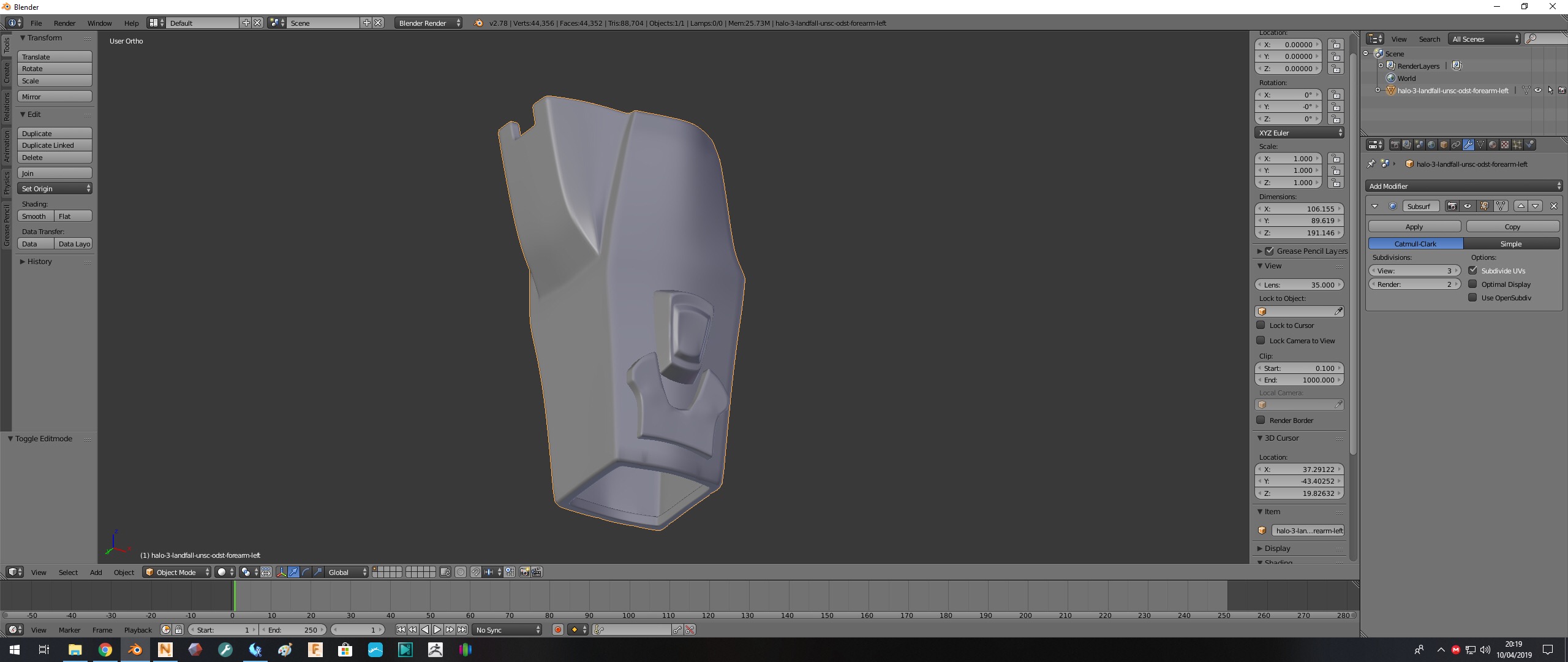Move Subsurf modifier down arrow
Screen dimensions: 1568x662
pyautogui.click(x=1536, y=206)
